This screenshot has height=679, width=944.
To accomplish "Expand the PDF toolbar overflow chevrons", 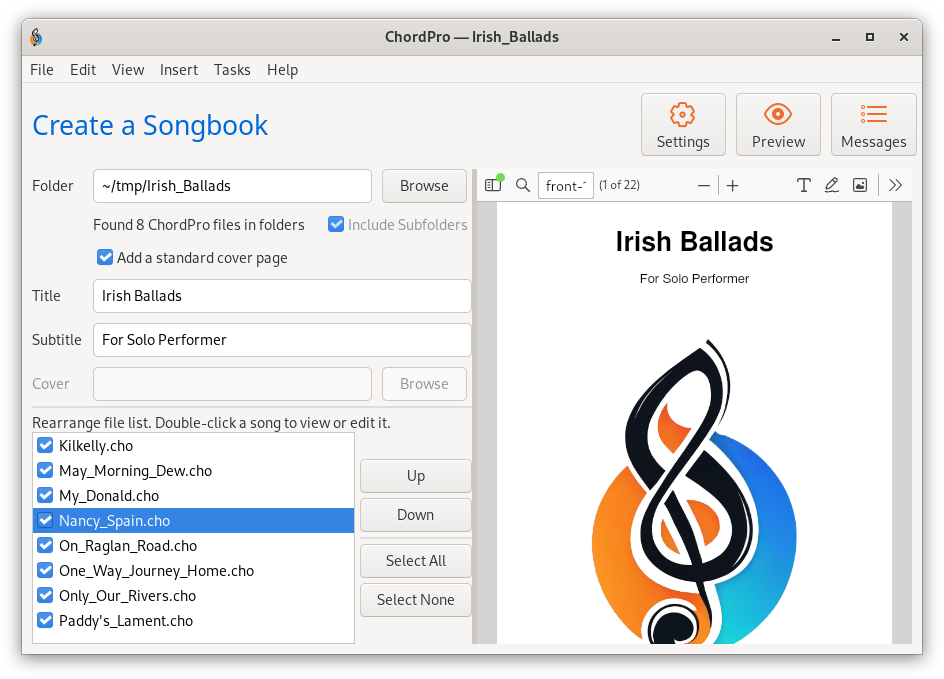I will click(895, 185).
